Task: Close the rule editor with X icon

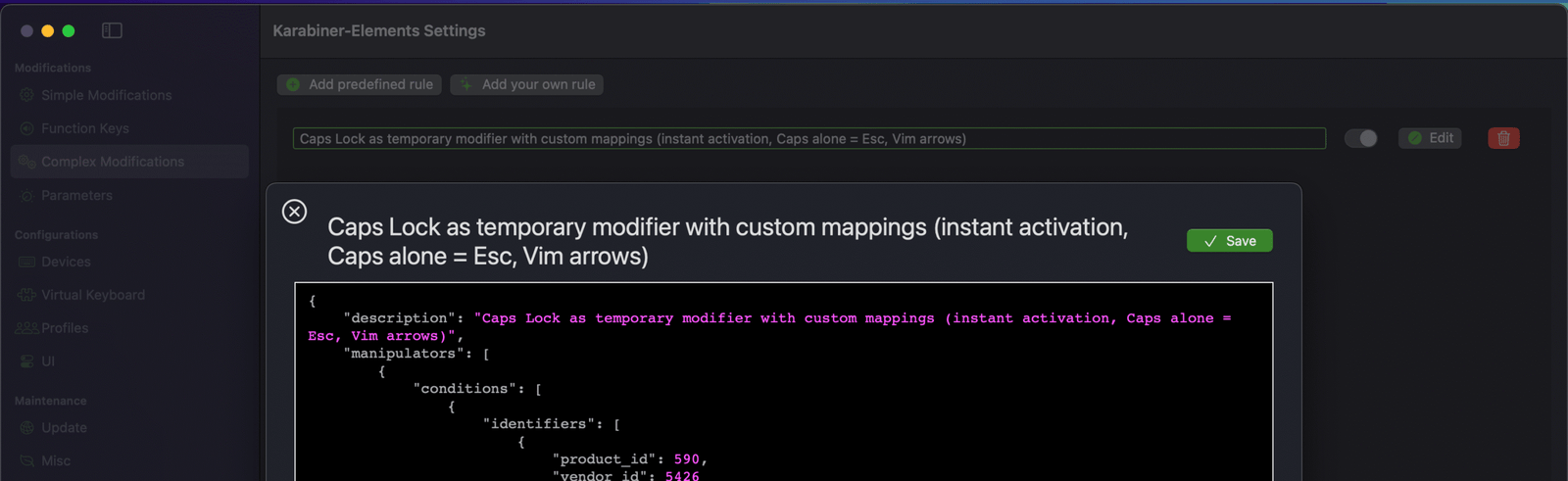Action: click(294, 212)
